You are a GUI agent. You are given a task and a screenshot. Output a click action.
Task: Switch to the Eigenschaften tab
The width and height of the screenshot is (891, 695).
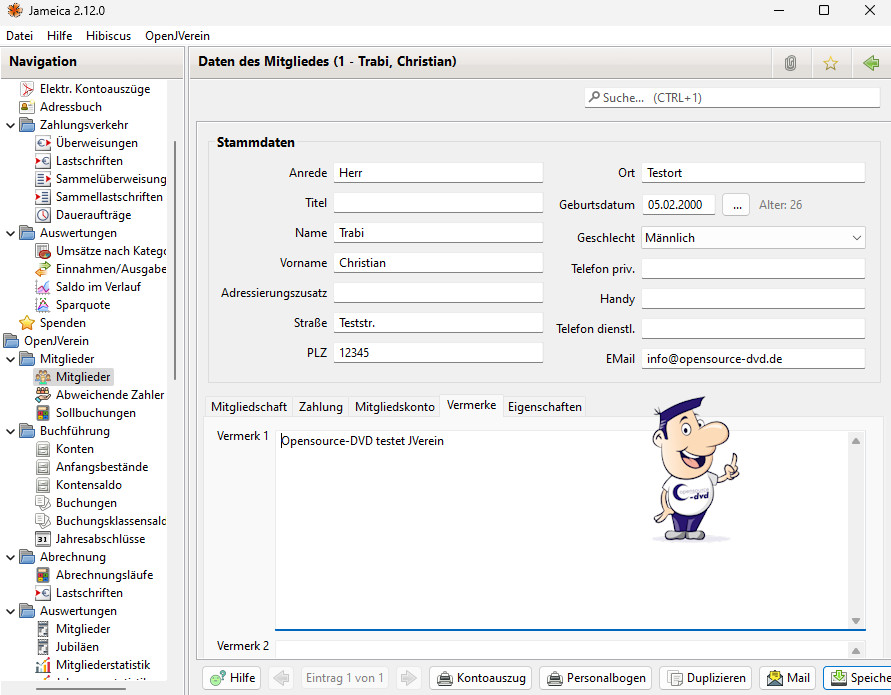tap(544, 407)
